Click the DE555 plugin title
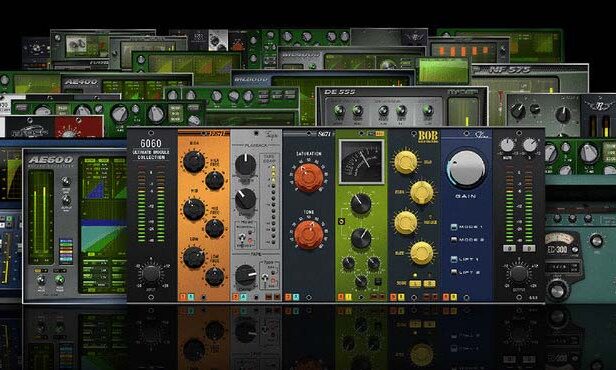The image size is (616, 370). pos(340,92)
